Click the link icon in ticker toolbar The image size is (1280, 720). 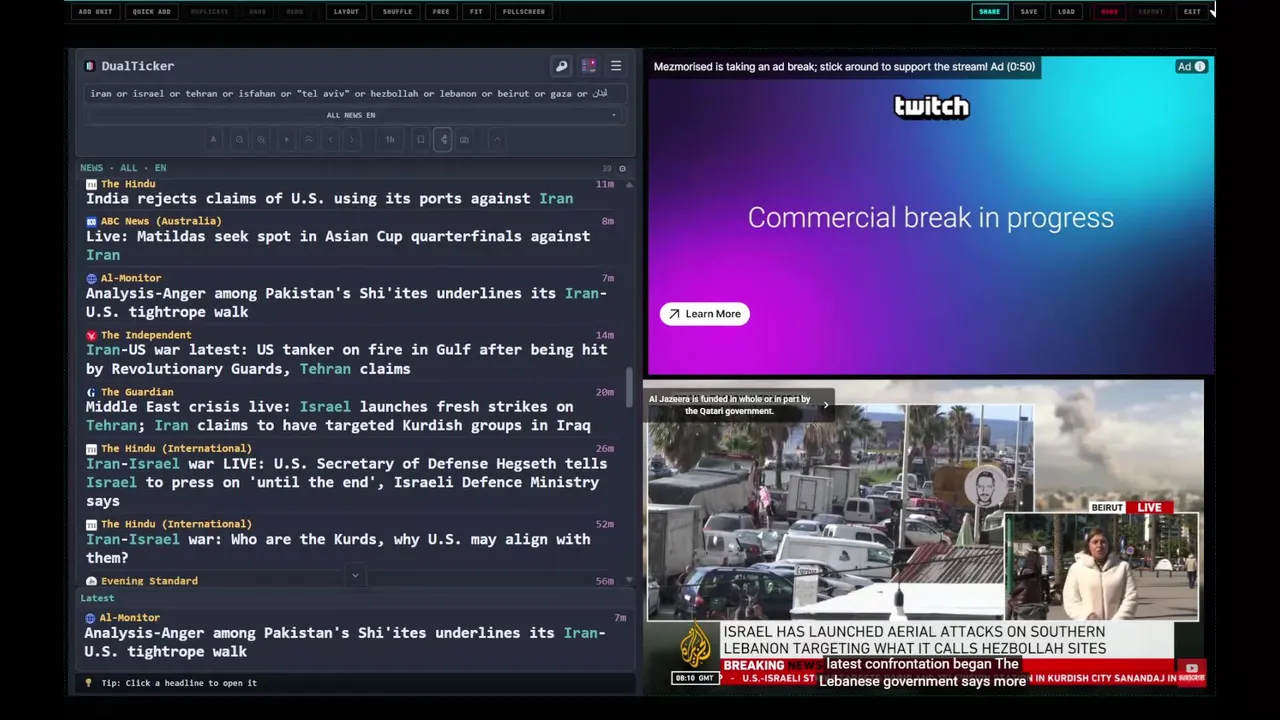tap(464, 139)
